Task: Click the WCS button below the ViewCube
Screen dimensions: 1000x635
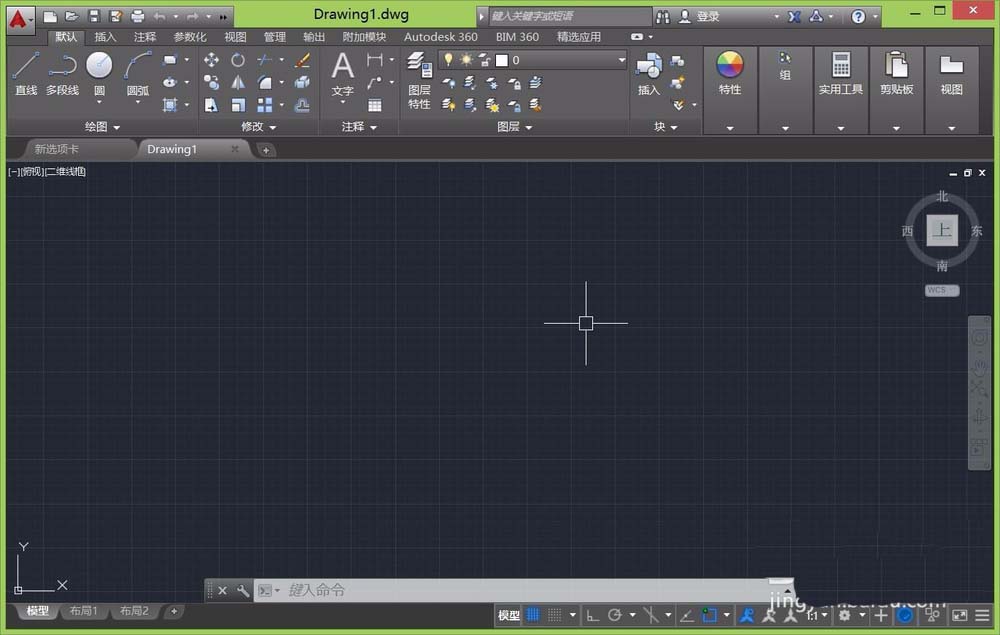Action: [x=941, y=290]
